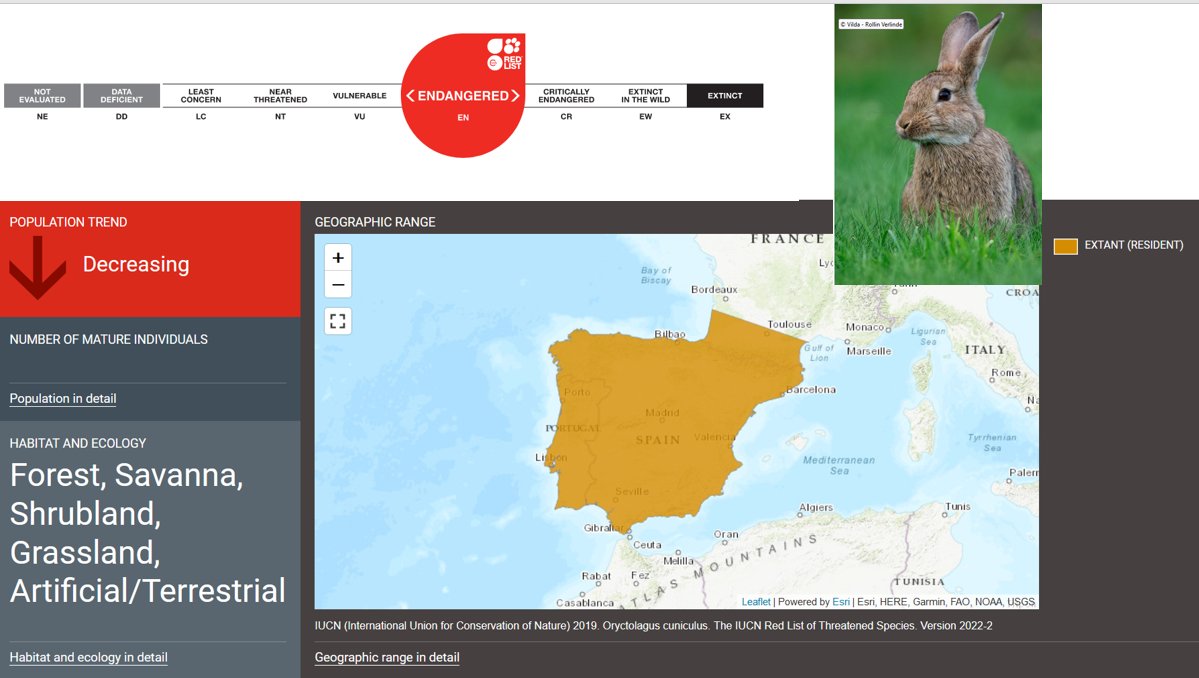Select the Data Deficient category
The image size is (1199, 678).
pyautogui.click(x=122, y=96)
